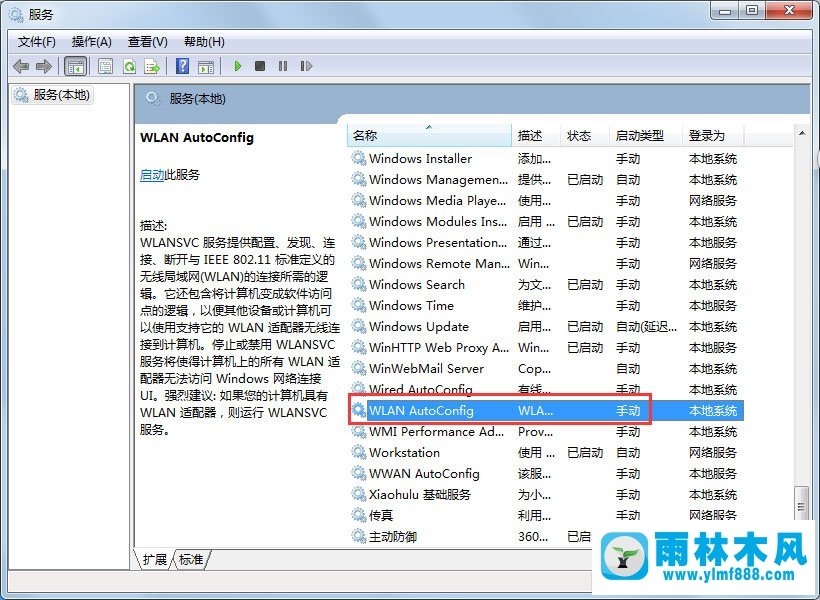Click 自动(延迟... startup type of Windows Update
This screenshot has height=600, width=820.
pyautogui.click(x=646, y=327)
